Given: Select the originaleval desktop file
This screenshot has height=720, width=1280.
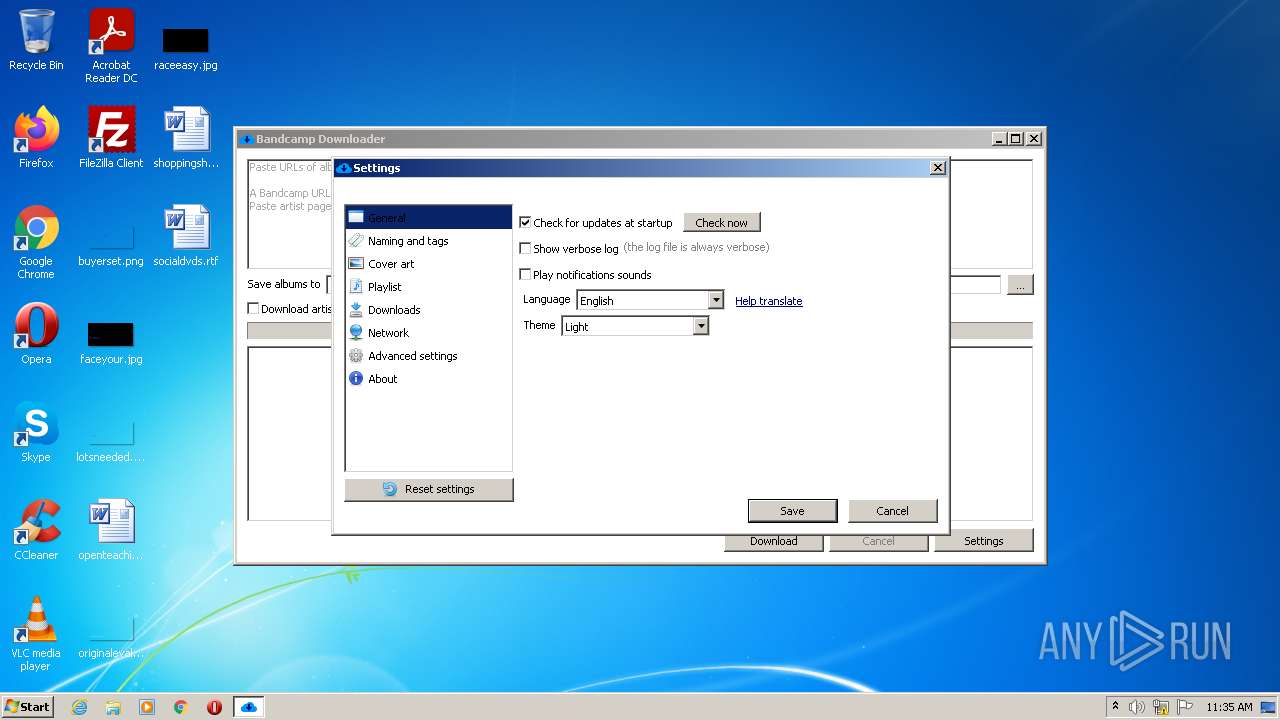Looking at the screenshot, I should tap(111, 638).
